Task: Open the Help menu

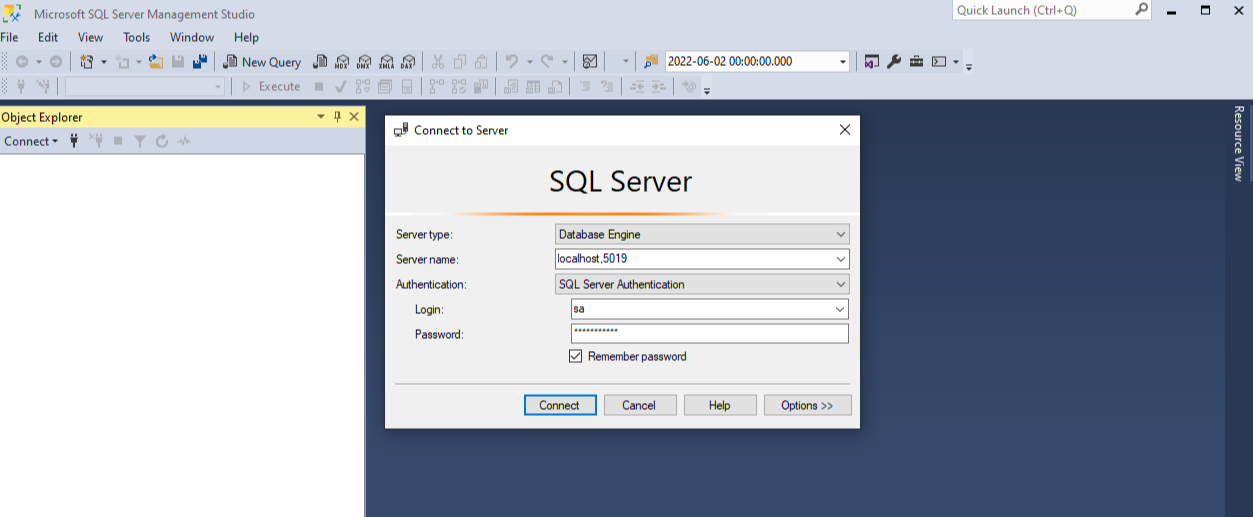Action: tap(246, 37)
